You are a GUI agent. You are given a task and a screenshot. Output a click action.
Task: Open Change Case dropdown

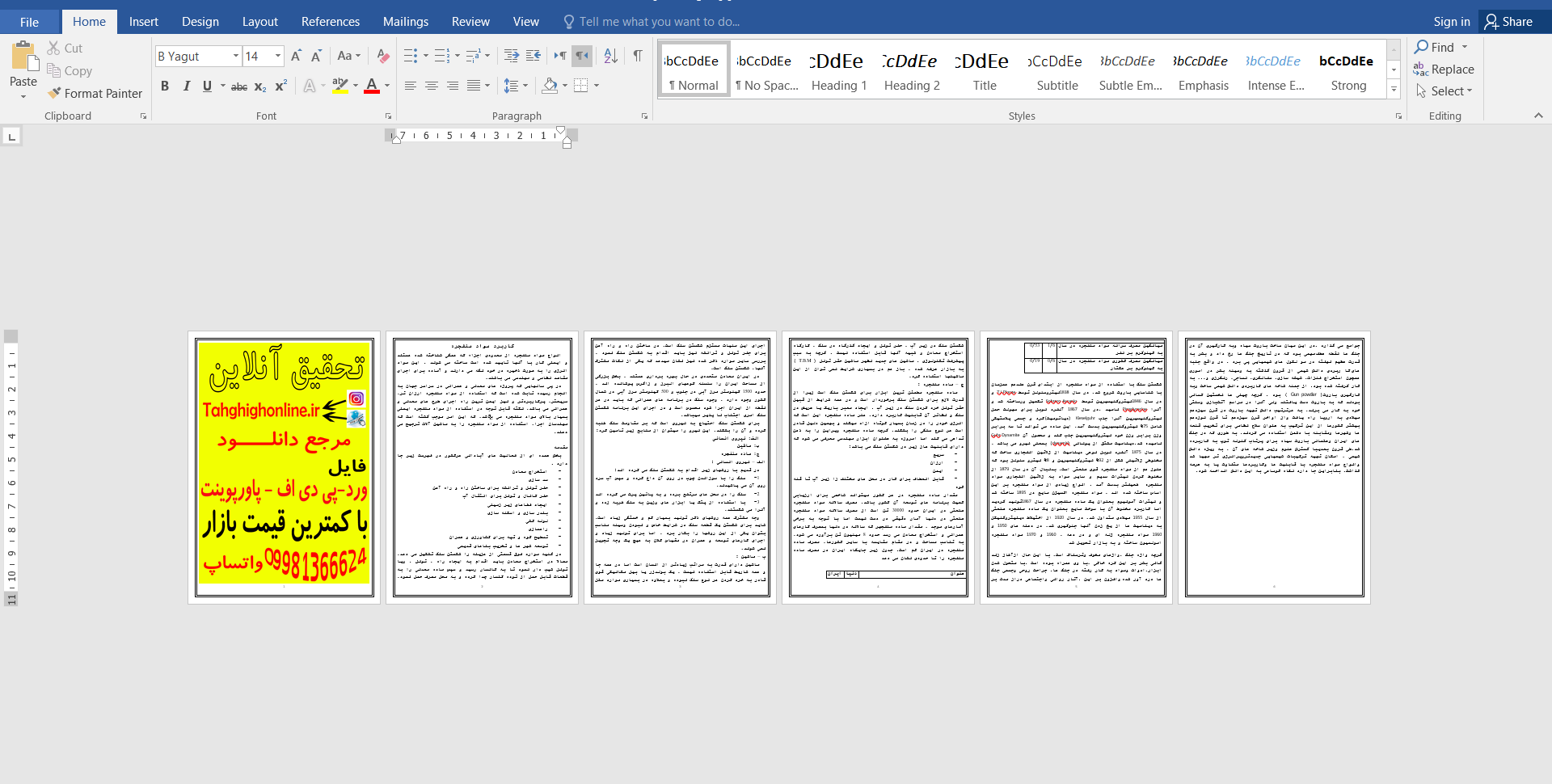pos(348,56)
